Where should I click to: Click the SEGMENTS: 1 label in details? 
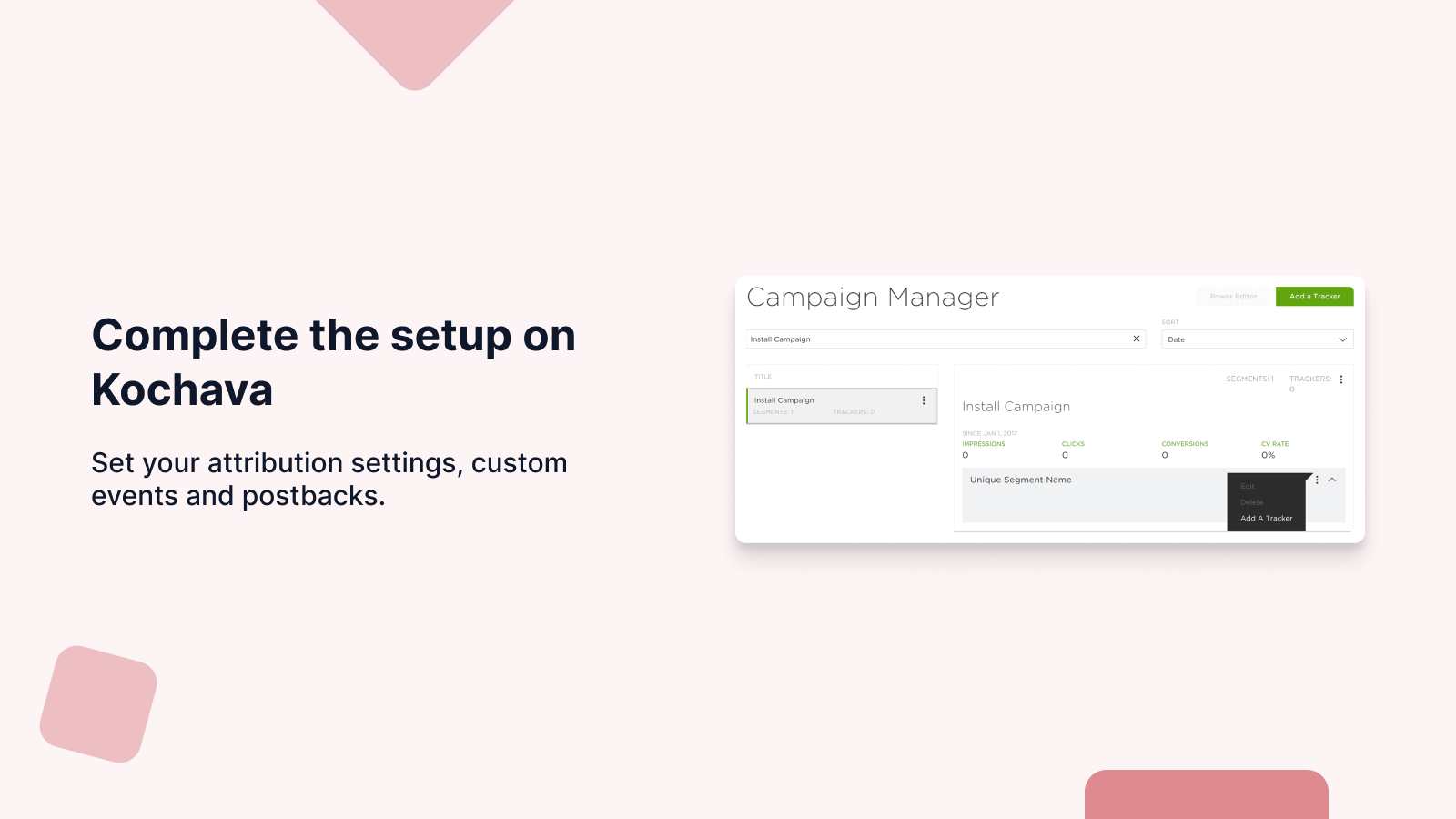pyautogui.click(x=1249, y=379)
